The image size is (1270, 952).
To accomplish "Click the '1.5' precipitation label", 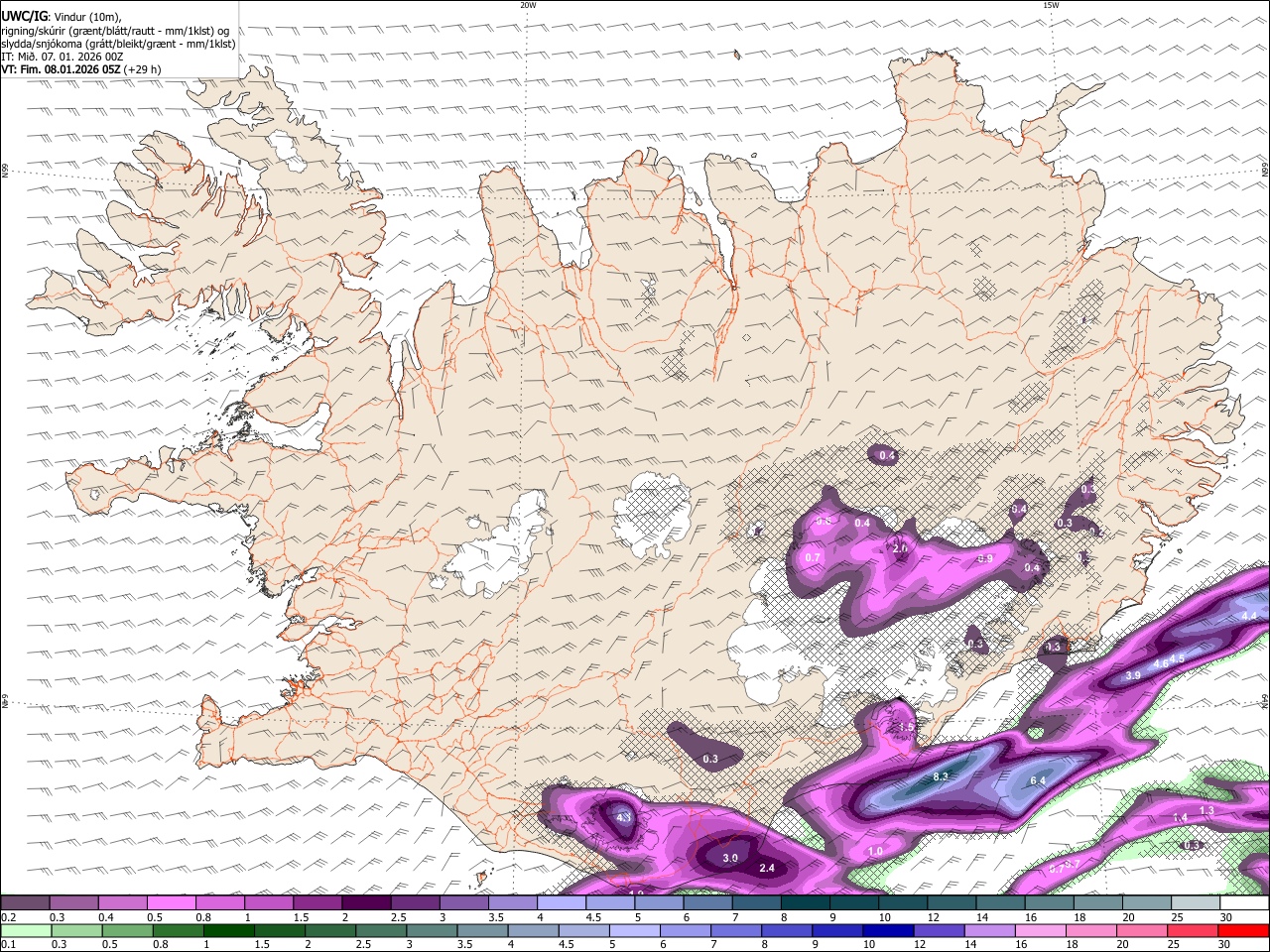I will point(906,728).
